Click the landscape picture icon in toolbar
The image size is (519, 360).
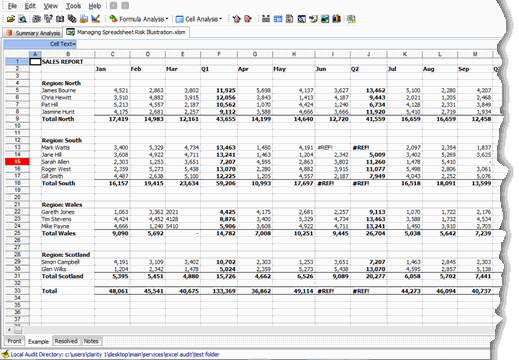click(x=325, y=19)
